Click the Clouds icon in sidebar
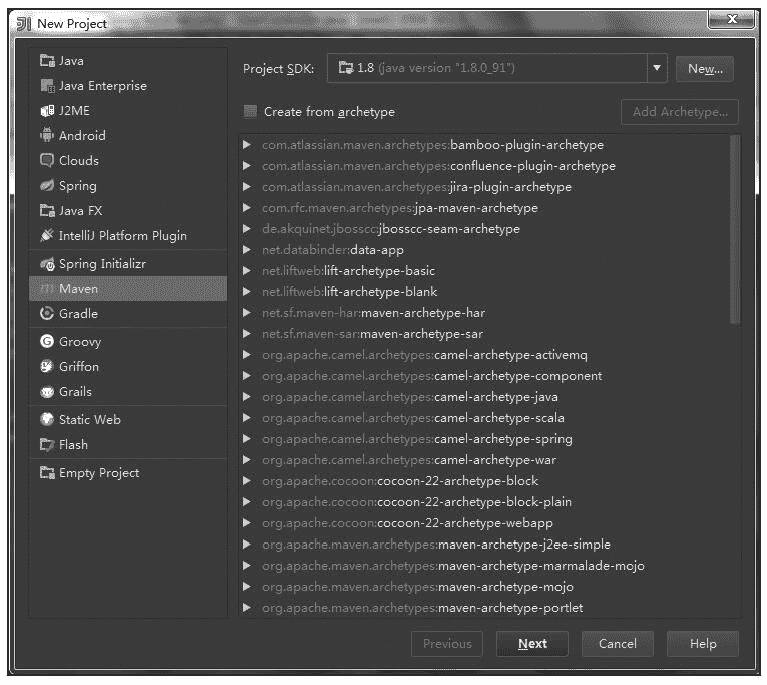Image resolution: width=767 pixels, height=685 pixels. (46, 161)
